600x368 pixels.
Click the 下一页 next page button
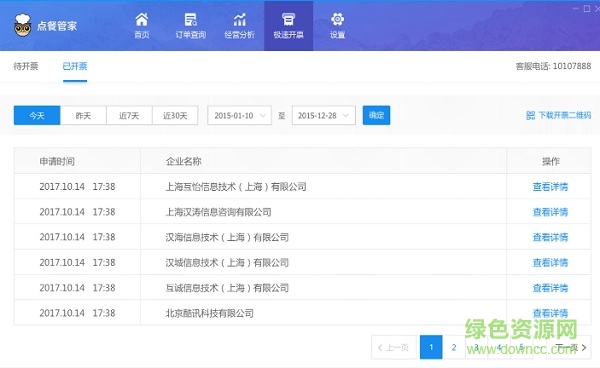click(569, 347)
